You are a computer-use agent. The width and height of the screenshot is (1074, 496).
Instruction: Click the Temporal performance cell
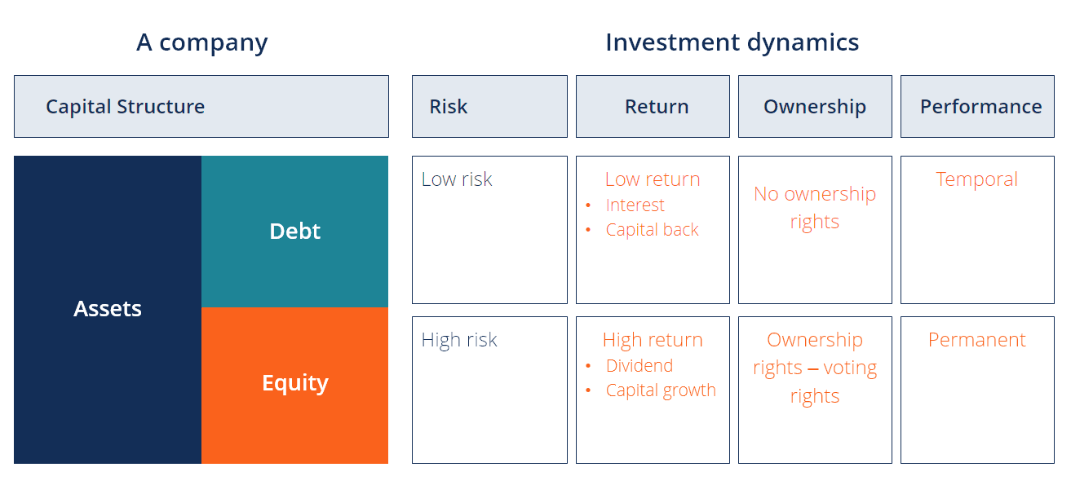point(977,230)
